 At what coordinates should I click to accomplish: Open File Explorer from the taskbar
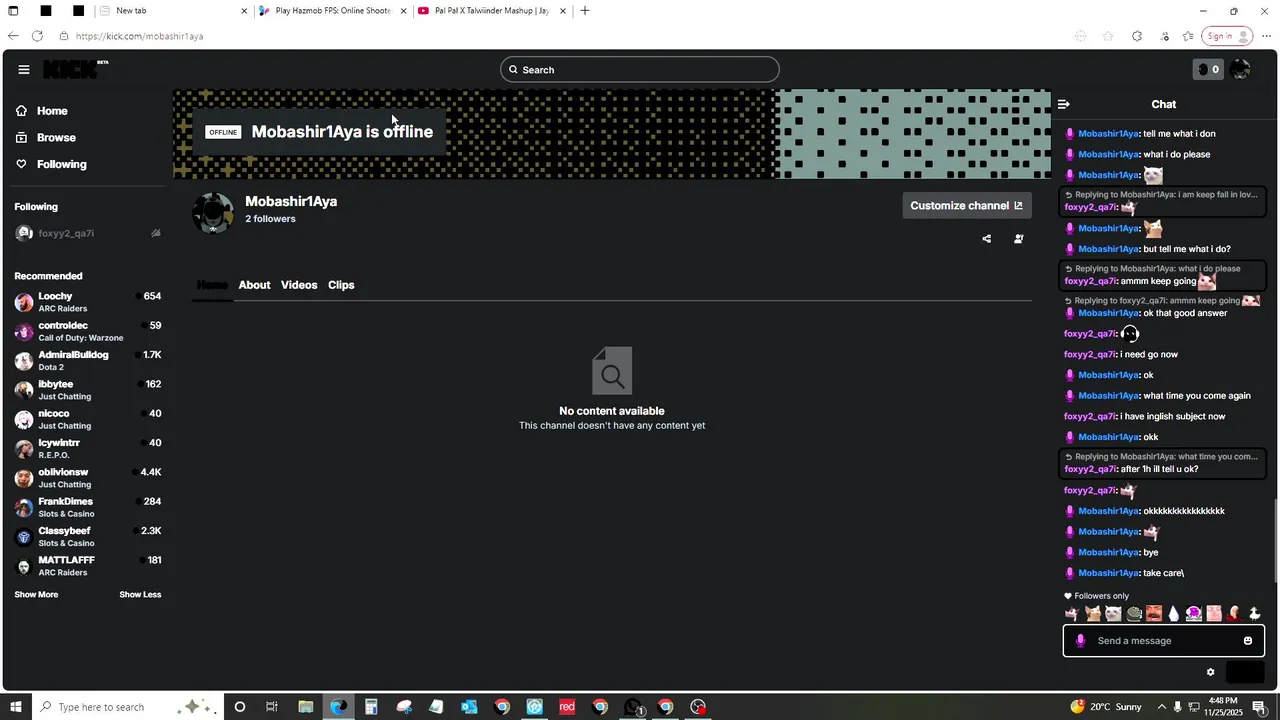(x=306, y=707)
